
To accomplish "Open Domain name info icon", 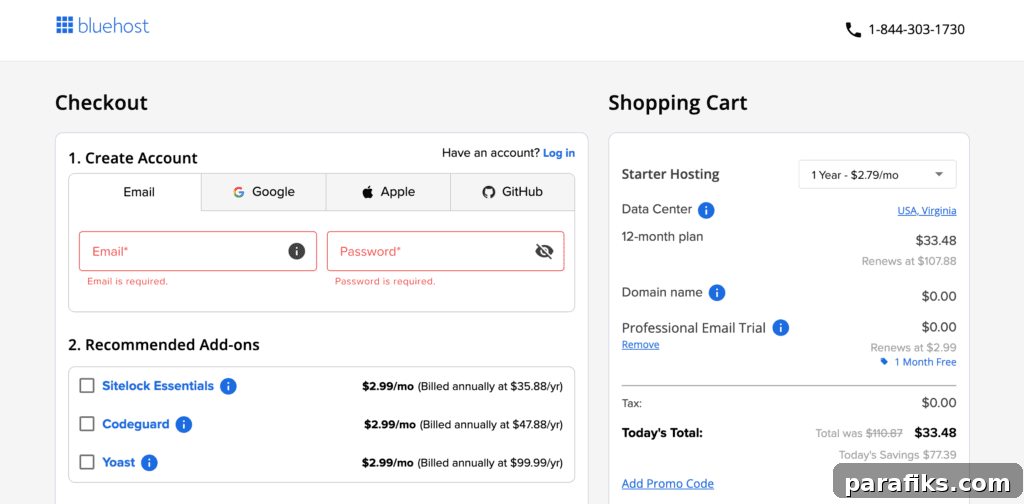I will 717,292.
